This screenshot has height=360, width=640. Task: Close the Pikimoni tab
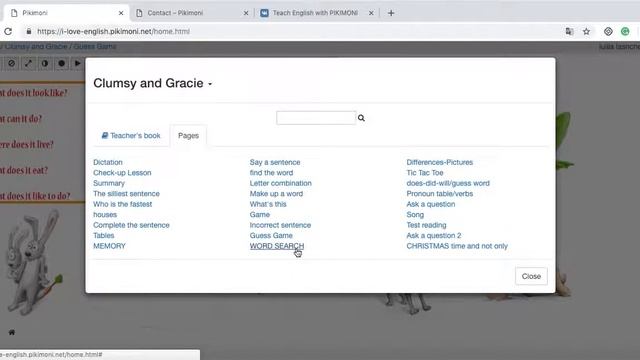(x=121, y=13)
